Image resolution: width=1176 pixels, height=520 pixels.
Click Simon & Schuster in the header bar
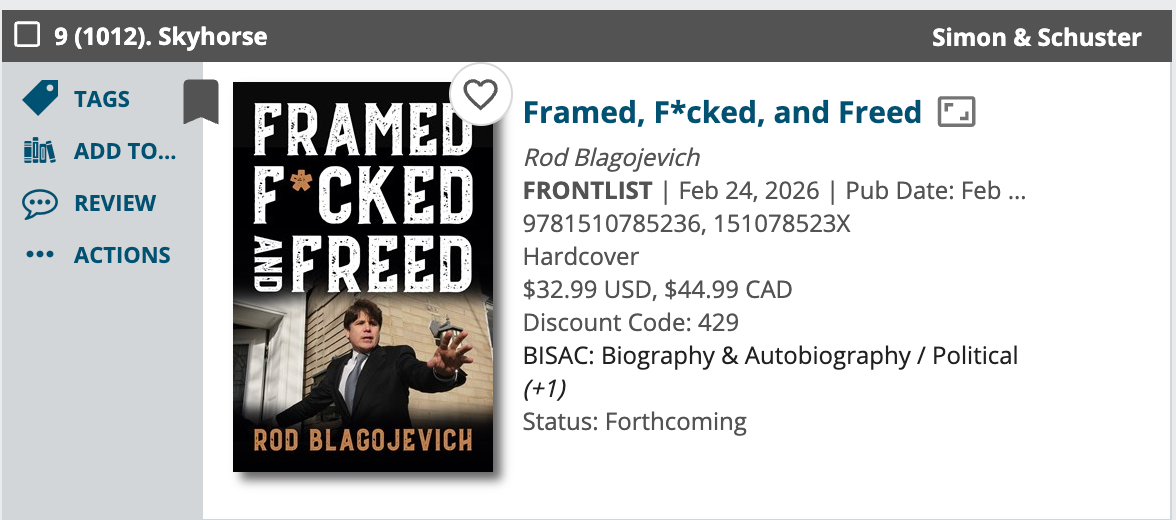1036,38
